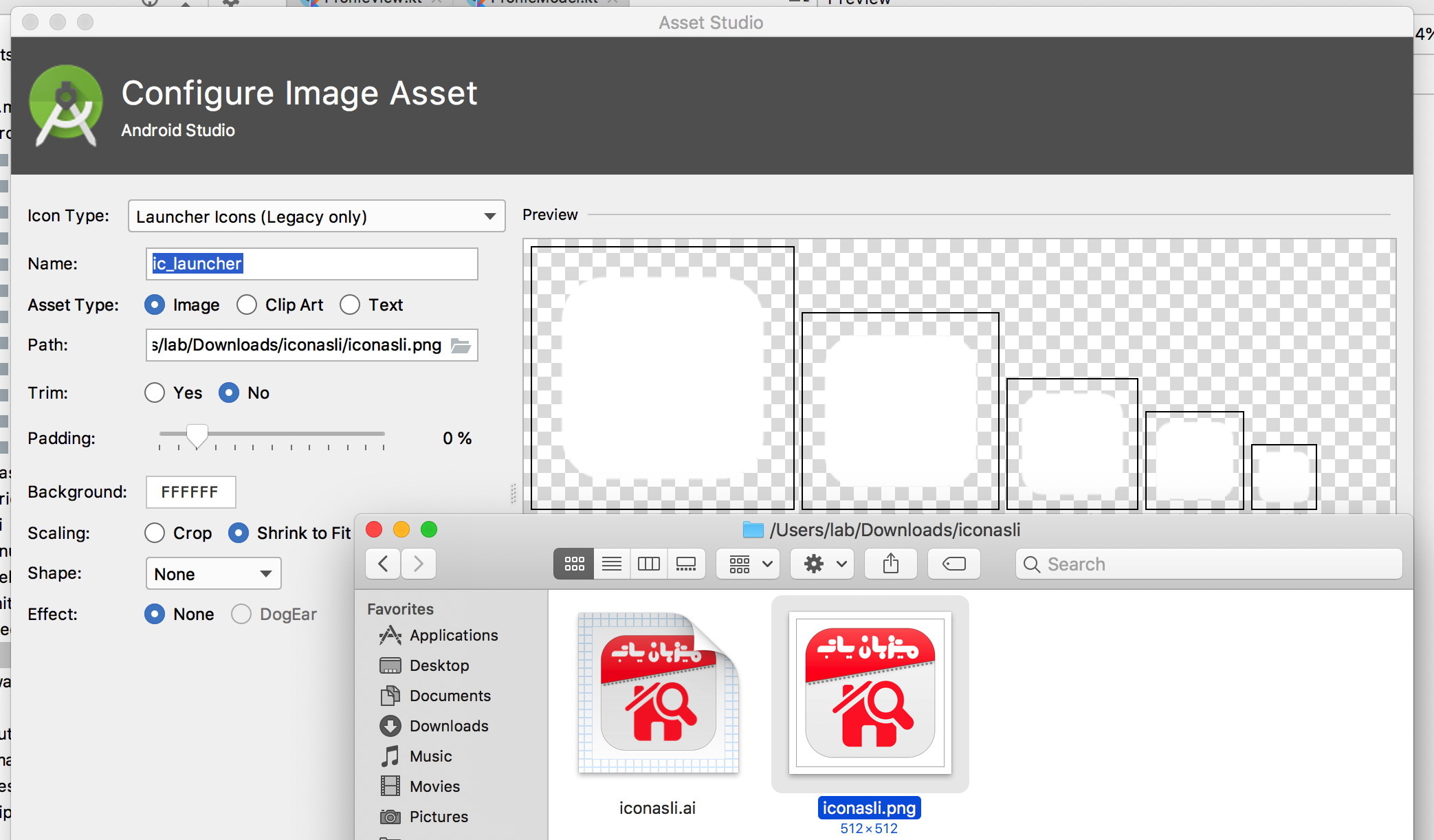Open the Shape dropdown
This screenshot has height=840, width=1434.
click(x=213, y=574)
